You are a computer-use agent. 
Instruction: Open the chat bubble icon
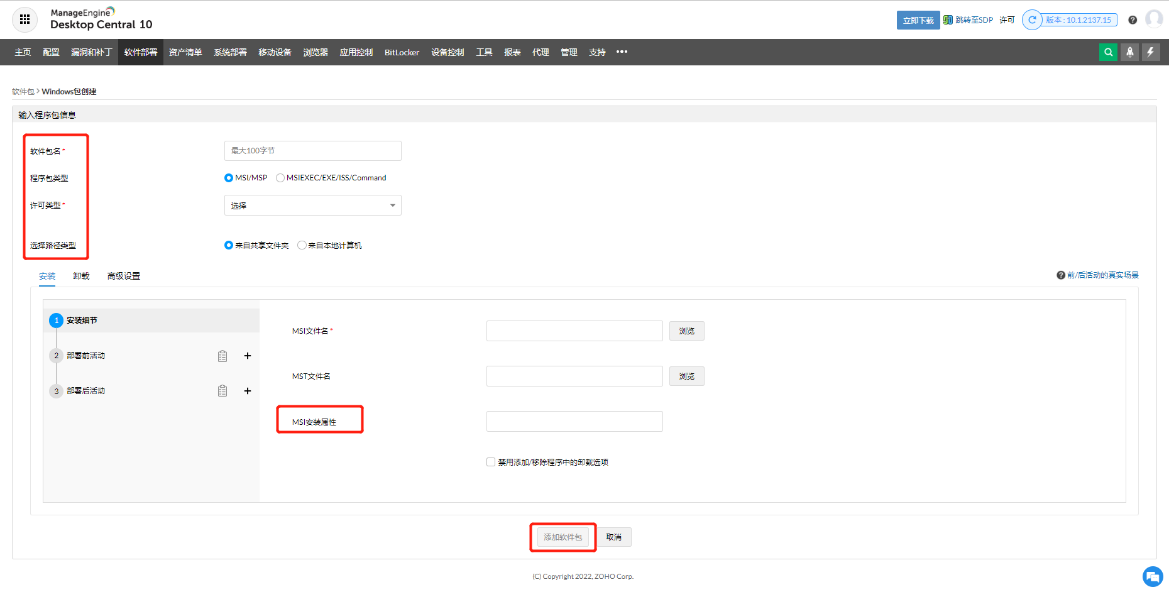(x=1152, y=576)
